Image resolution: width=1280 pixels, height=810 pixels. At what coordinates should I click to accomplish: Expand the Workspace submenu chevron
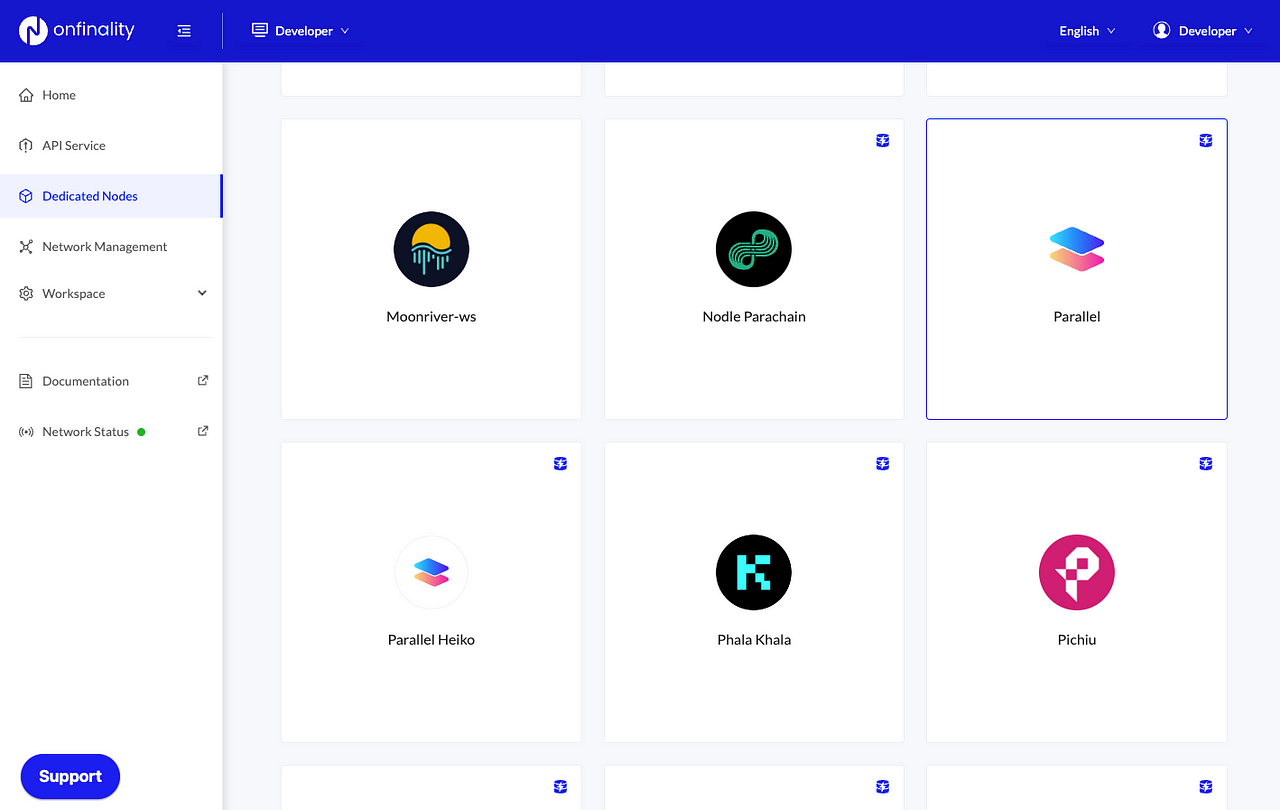point(202,293)
